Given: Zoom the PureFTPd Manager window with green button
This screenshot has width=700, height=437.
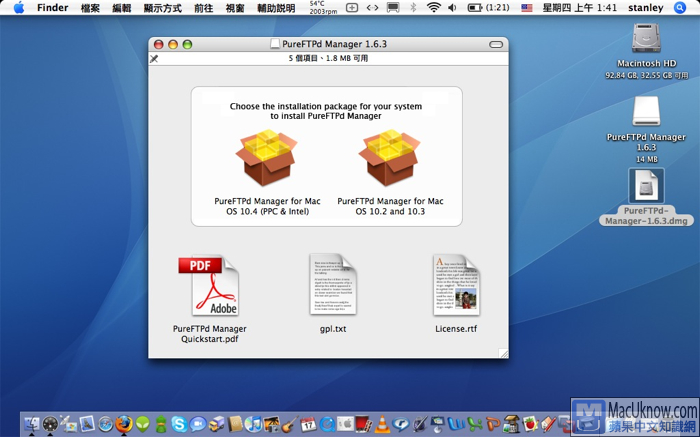Looking at the screenshot, I should click(x=187, y=44).
